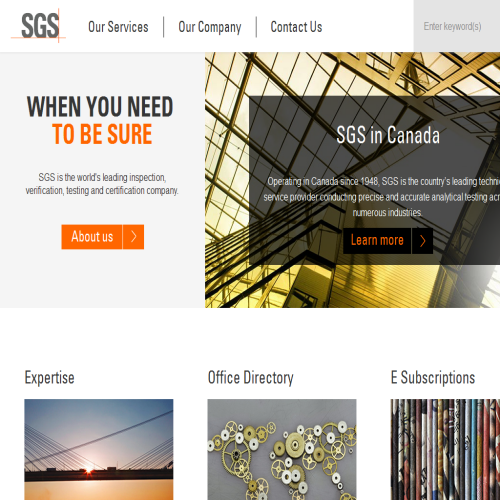This screenshot has width=500, height=500.
Task: Open the Office Directory gears map thumbnail
Action: (282, 449)
